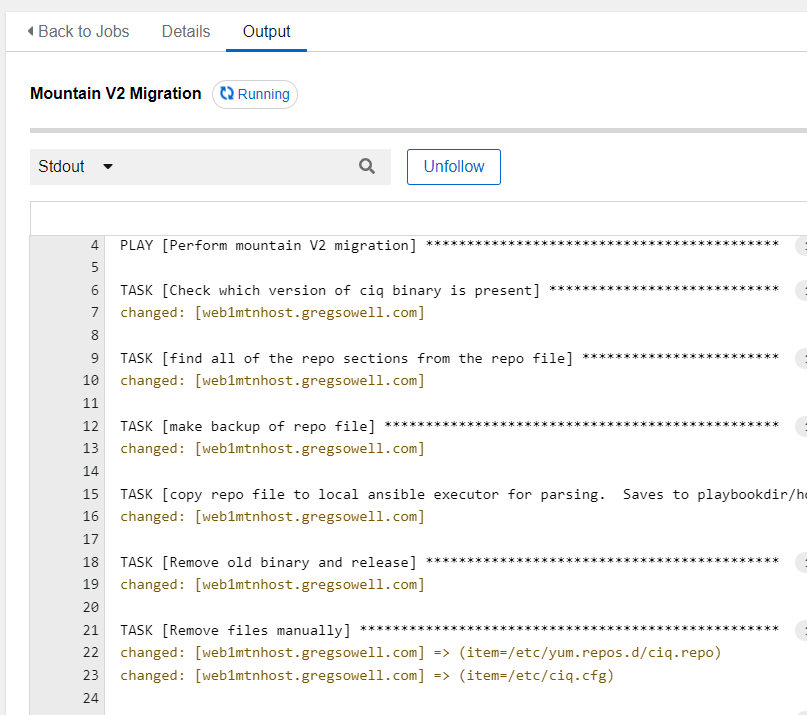Switch to the Details tab
This screenshot has width=807, height=715.
pos(186,31)
